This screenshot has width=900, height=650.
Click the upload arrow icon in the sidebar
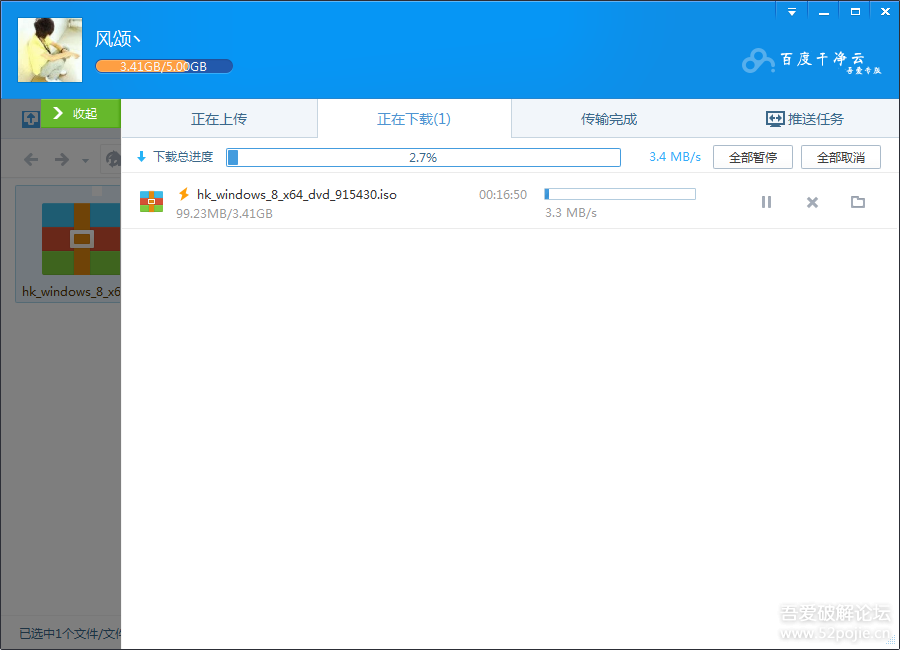coord(30,118)
